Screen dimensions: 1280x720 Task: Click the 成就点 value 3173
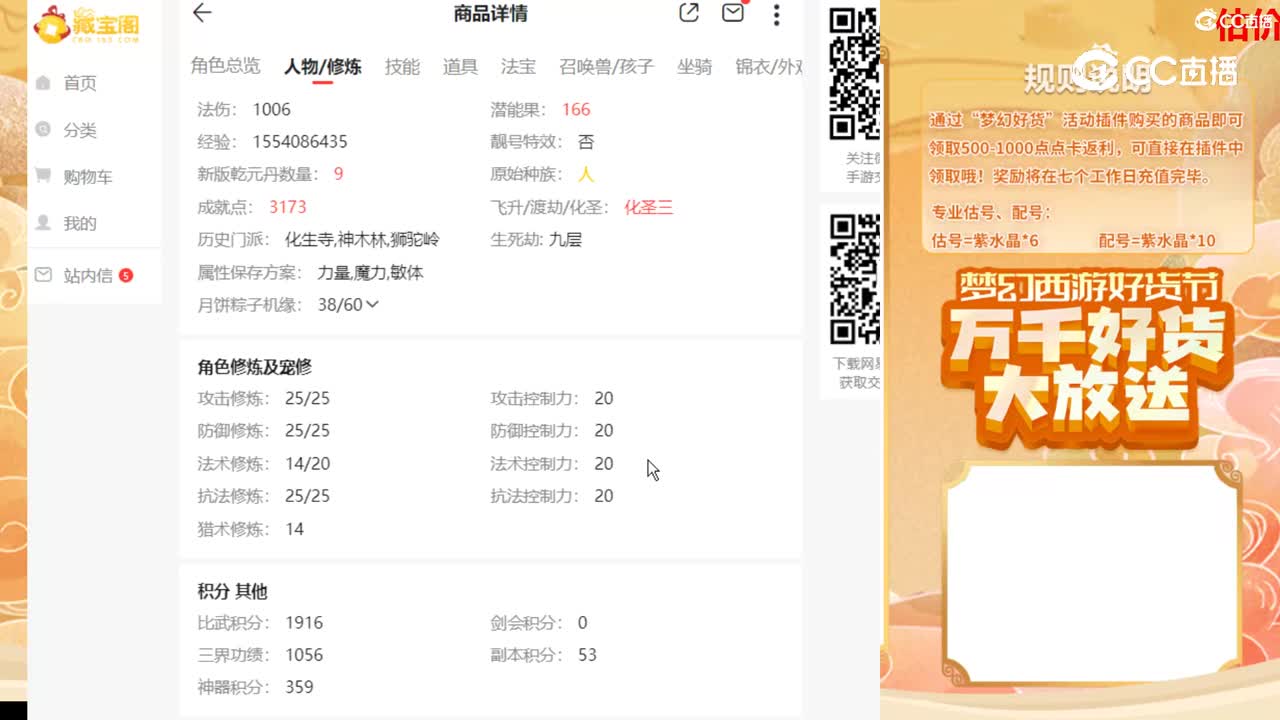(288, 207)
